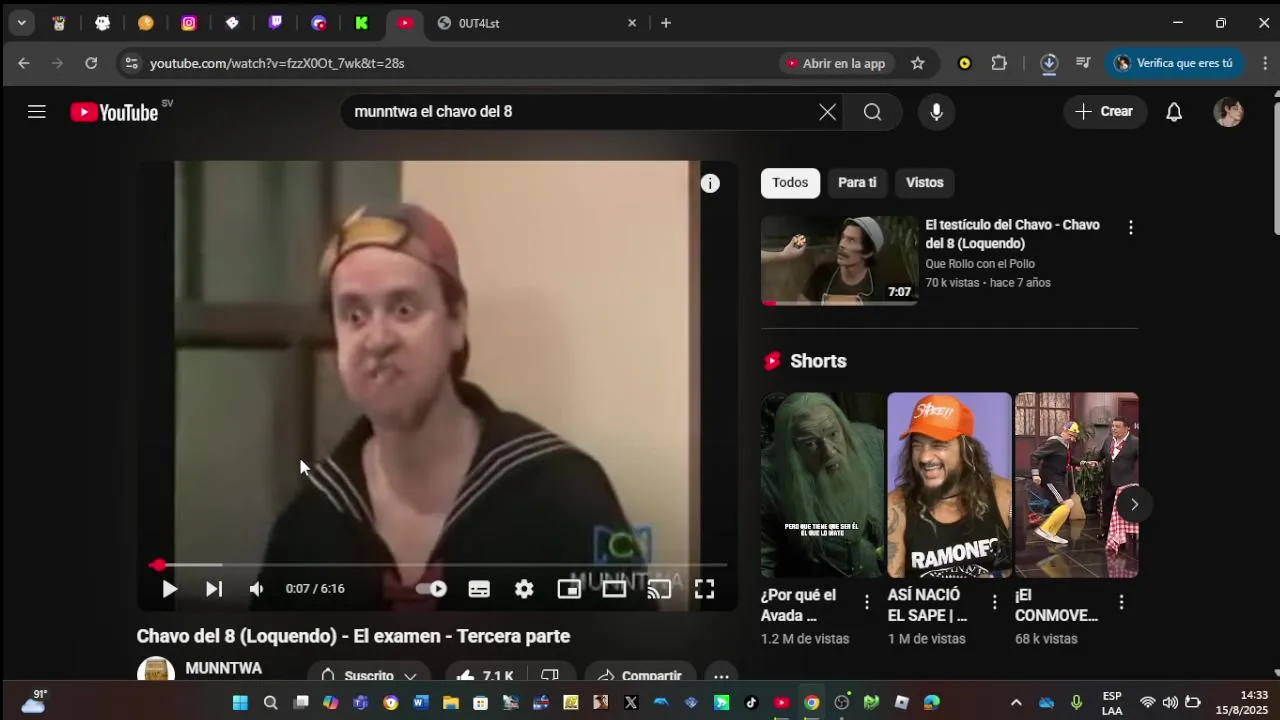Run search with magnifying glass button
Viewport: 1280px width, 720px height.
click(872, 112)
